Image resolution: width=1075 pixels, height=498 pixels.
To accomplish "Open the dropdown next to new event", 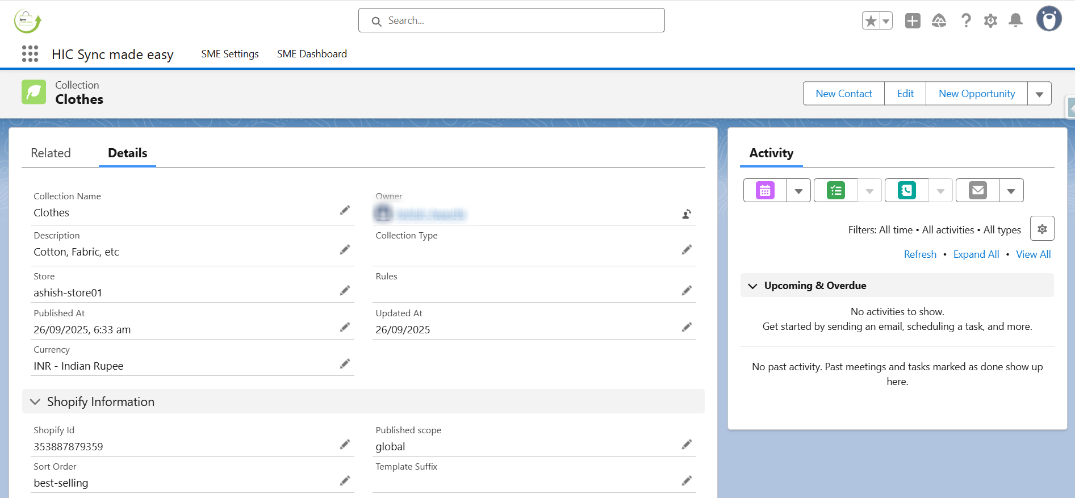I will pos(798,190).
